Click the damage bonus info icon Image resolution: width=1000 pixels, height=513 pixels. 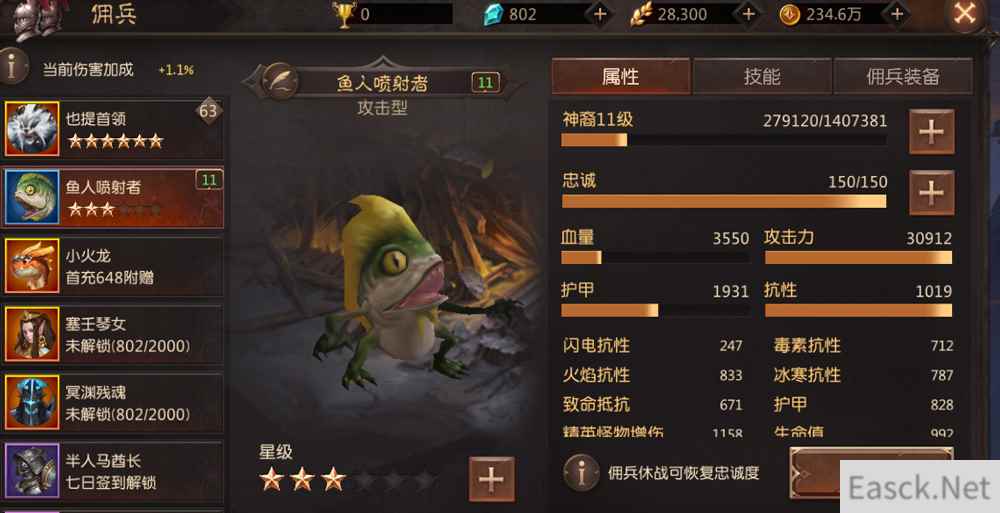(13, 66)
